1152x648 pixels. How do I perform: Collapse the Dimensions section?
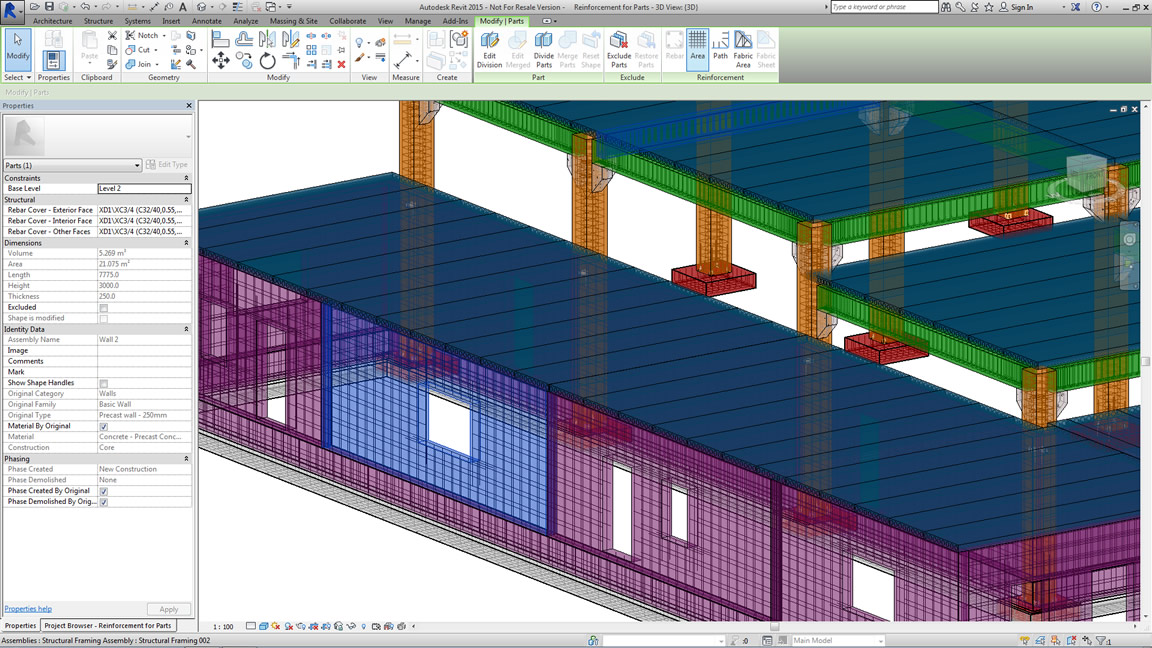pyautogui.click(x=186, y=242)
